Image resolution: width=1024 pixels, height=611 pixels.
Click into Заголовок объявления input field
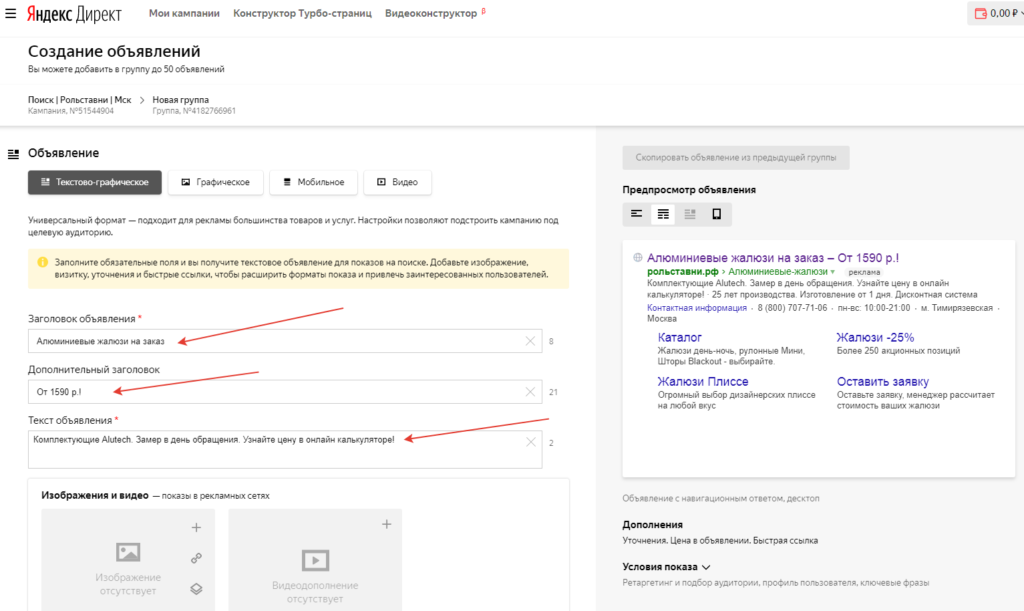285,341
